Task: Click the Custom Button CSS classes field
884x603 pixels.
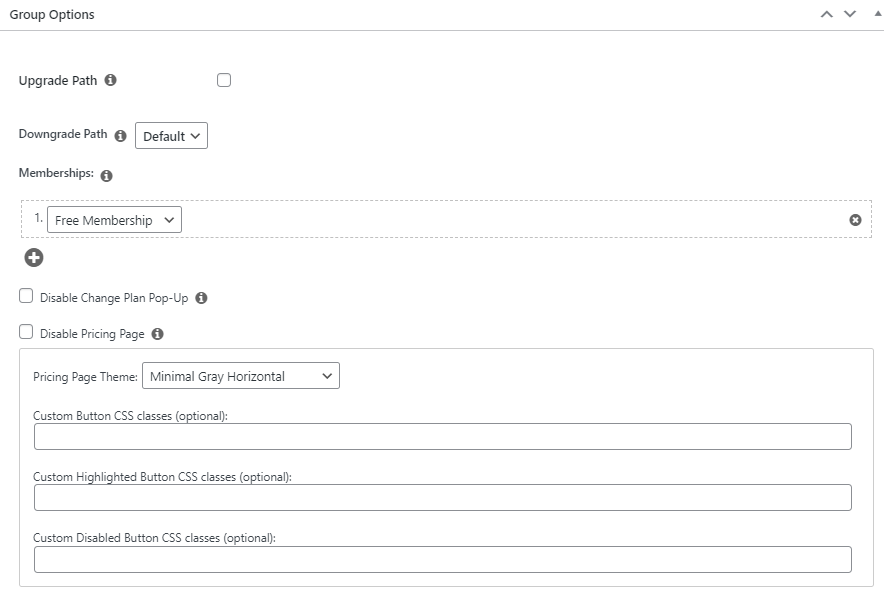Action: pyautogui.click(x=442, y=436)
